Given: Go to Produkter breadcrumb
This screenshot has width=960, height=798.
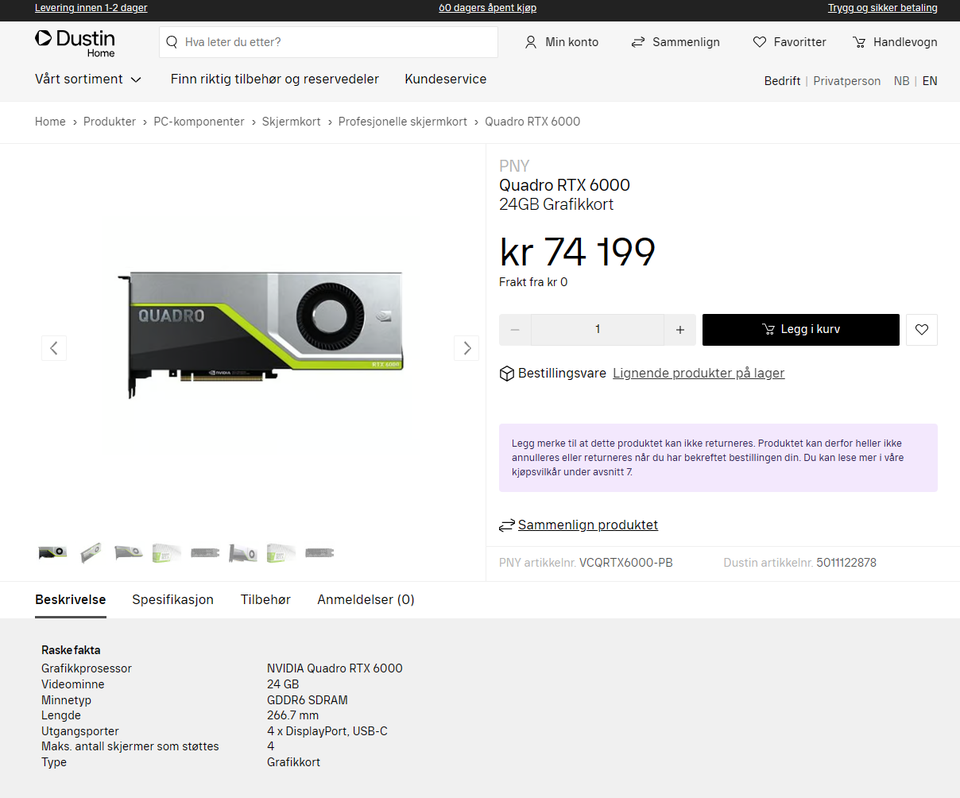Looking at the screenshot, I should [x=110, y=121].
